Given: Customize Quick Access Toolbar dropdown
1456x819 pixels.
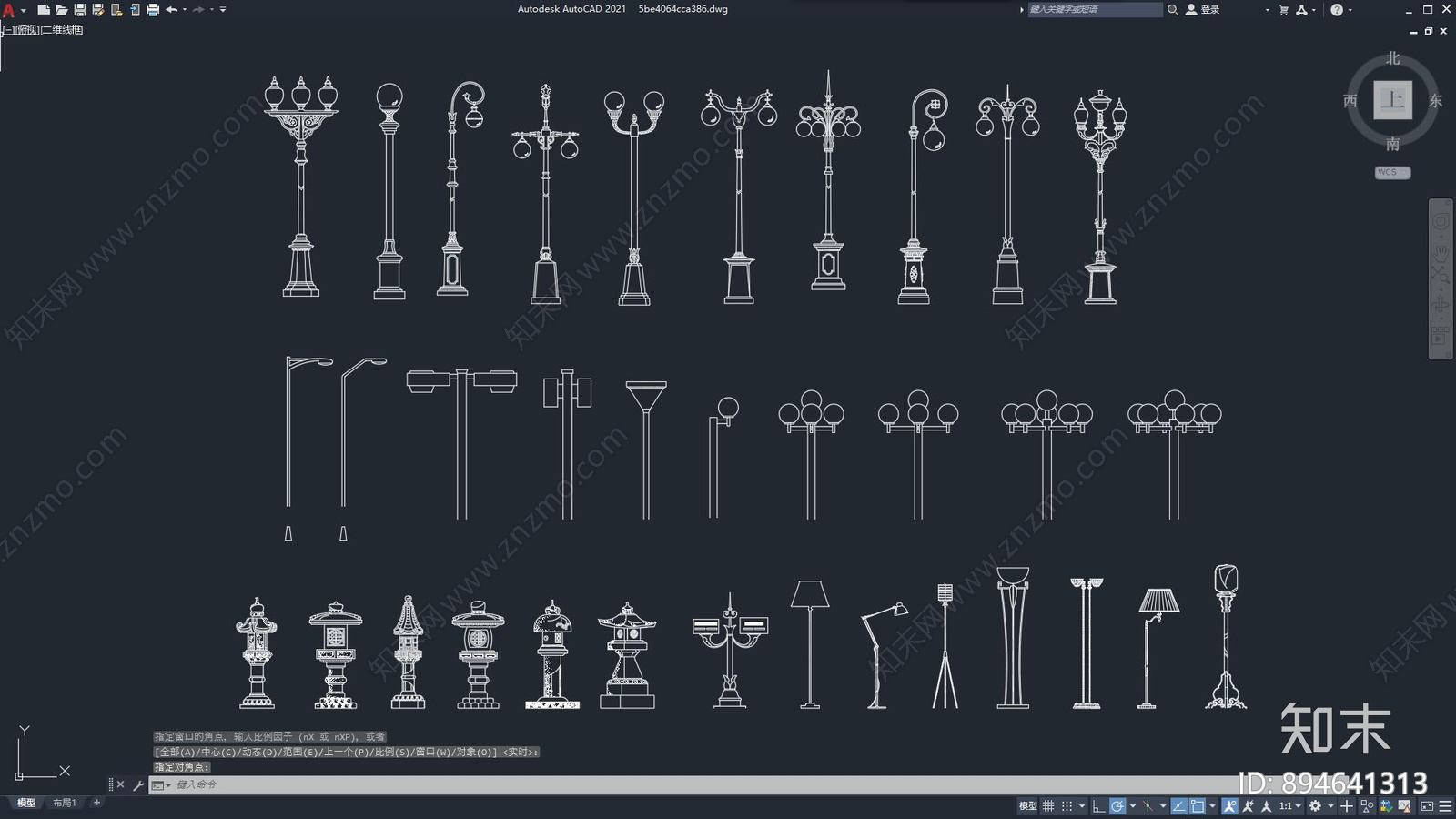Looking at the screenshot, I should (223, 10).
